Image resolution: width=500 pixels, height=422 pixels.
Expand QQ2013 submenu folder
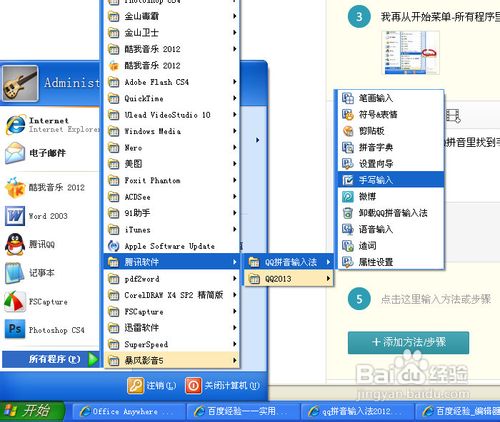click(289, 279)
